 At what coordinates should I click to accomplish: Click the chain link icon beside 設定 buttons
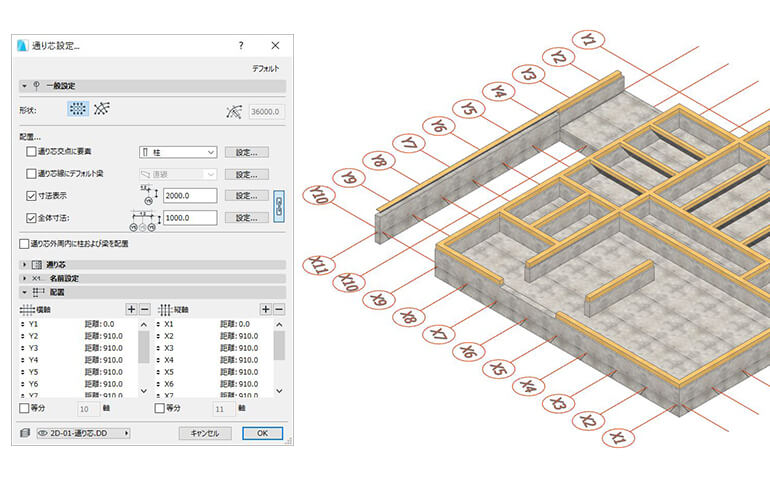[279, 205]
